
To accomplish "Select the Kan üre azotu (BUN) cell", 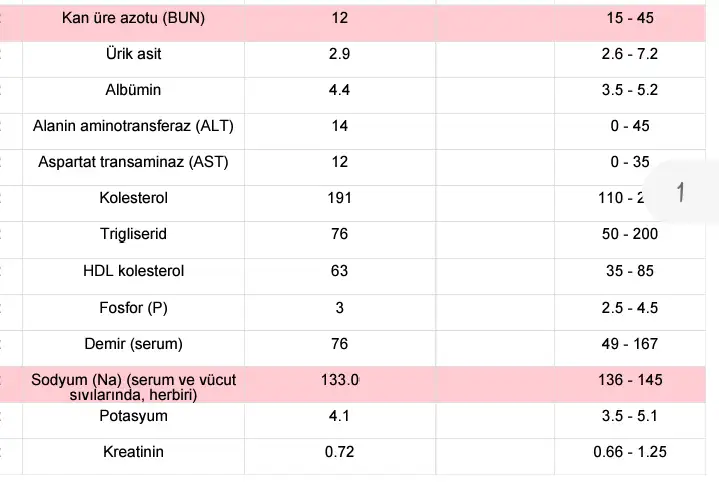I will pos(133,18).
